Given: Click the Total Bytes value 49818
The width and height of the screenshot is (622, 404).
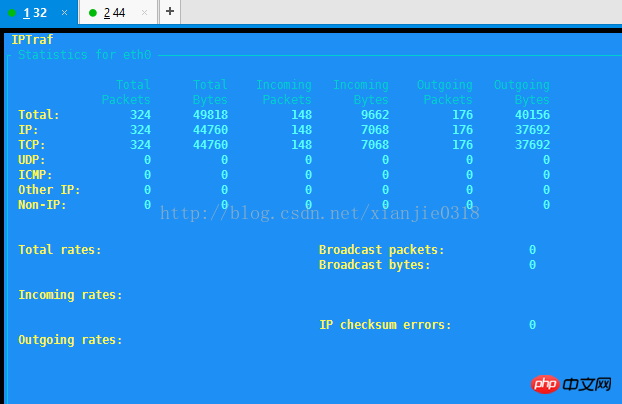Looking at the screenshot, I should pyautogui.click(x=209, y=115).
